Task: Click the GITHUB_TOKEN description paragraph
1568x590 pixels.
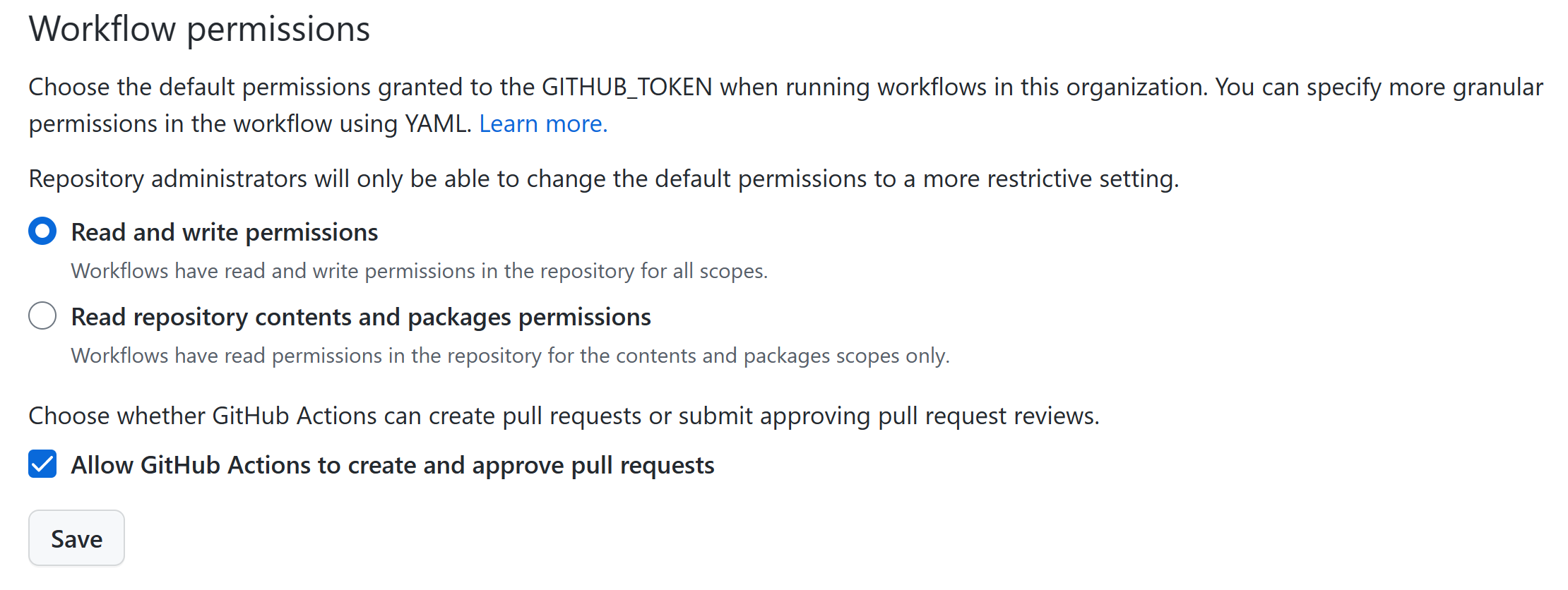Action: (777, 104)
